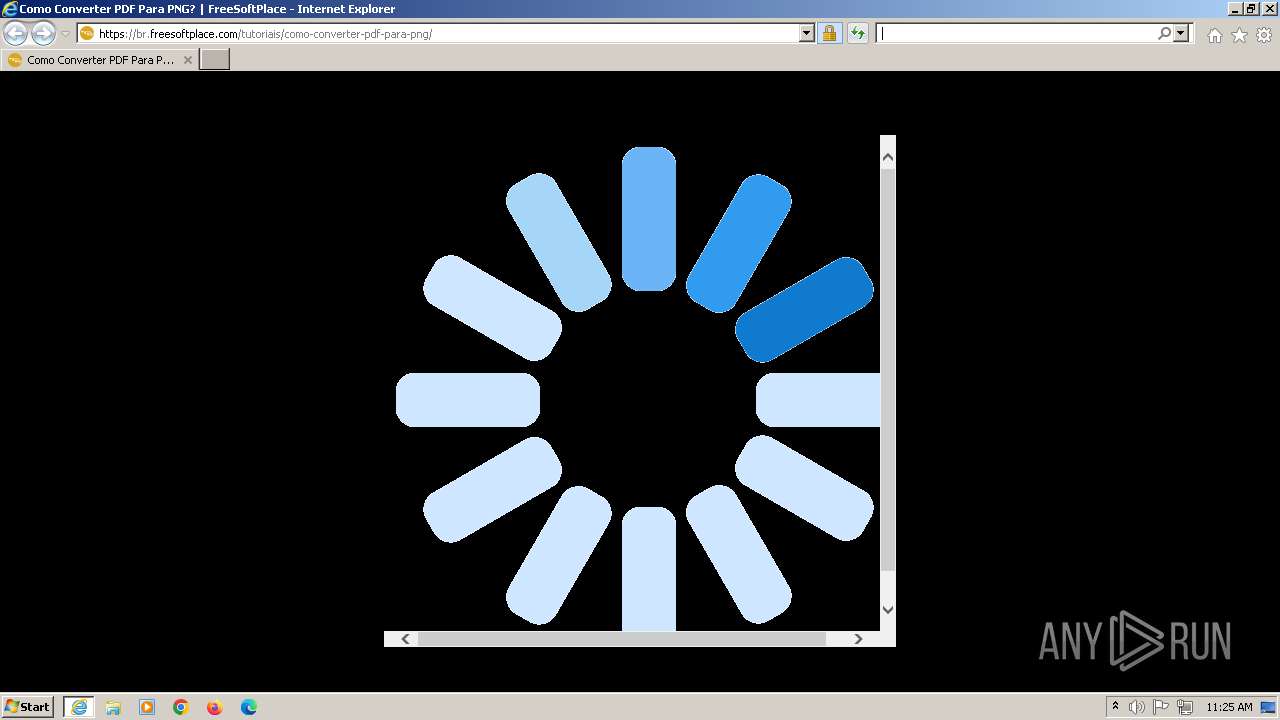The image size is (1280, 720).
Task: Click Internet Explorer taskbar icon
Action: point(78,707)
